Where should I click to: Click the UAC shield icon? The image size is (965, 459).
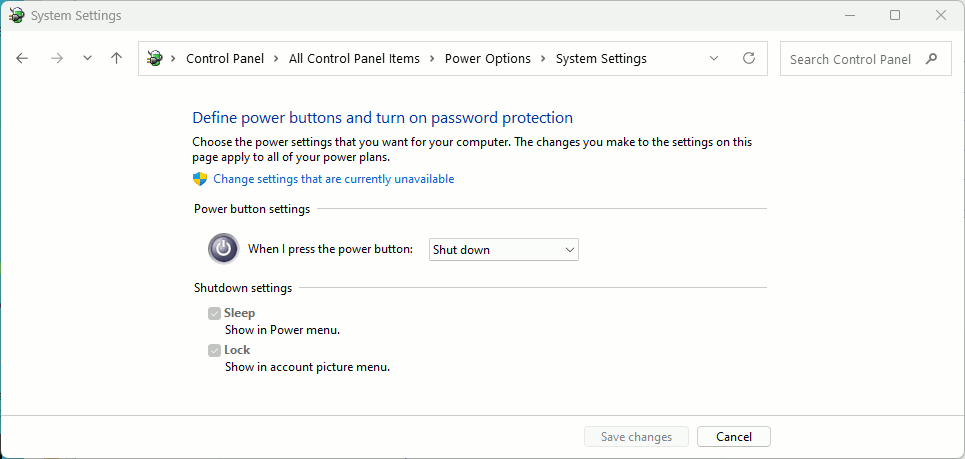[x=200, y=179]
